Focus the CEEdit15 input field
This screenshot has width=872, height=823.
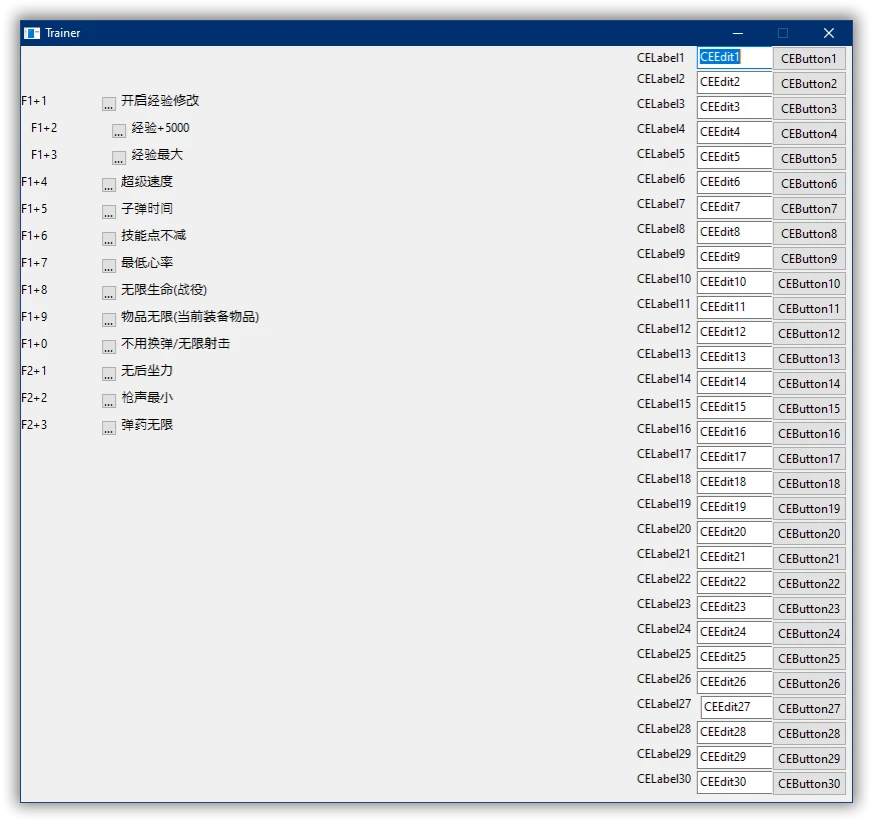coord(734,408)
